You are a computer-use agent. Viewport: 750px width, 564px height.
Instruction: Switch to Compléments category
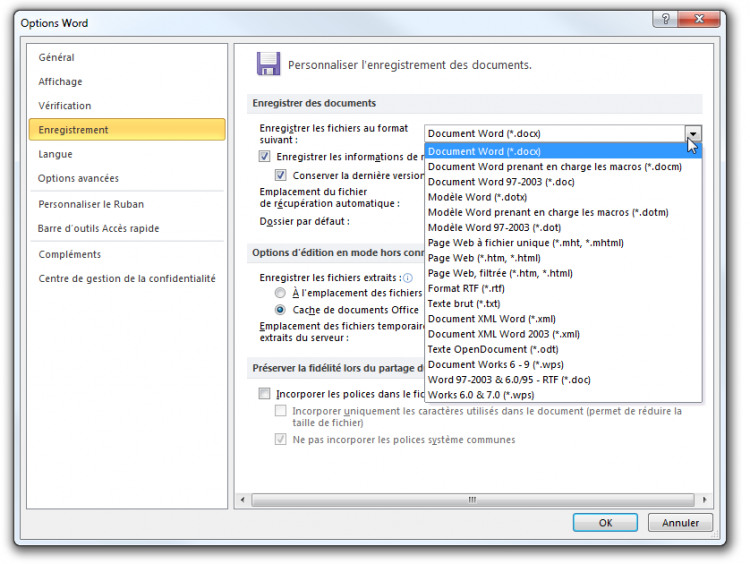click(x=127, y=254)
